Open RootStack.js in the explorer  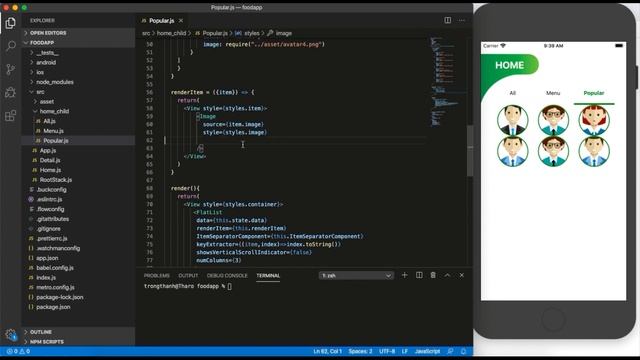(x=78, y=180)
